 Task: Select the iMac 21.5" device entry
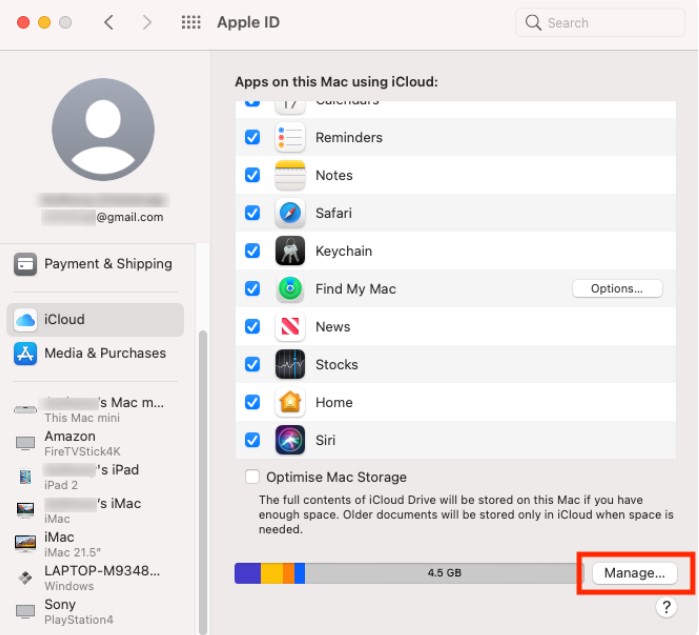click(x=96, y=544)
